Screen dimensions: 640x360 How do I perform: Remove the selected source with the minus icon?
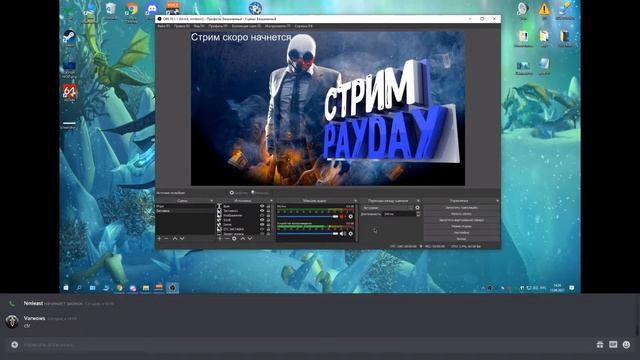pyautogui.click(x=227, y=238)
